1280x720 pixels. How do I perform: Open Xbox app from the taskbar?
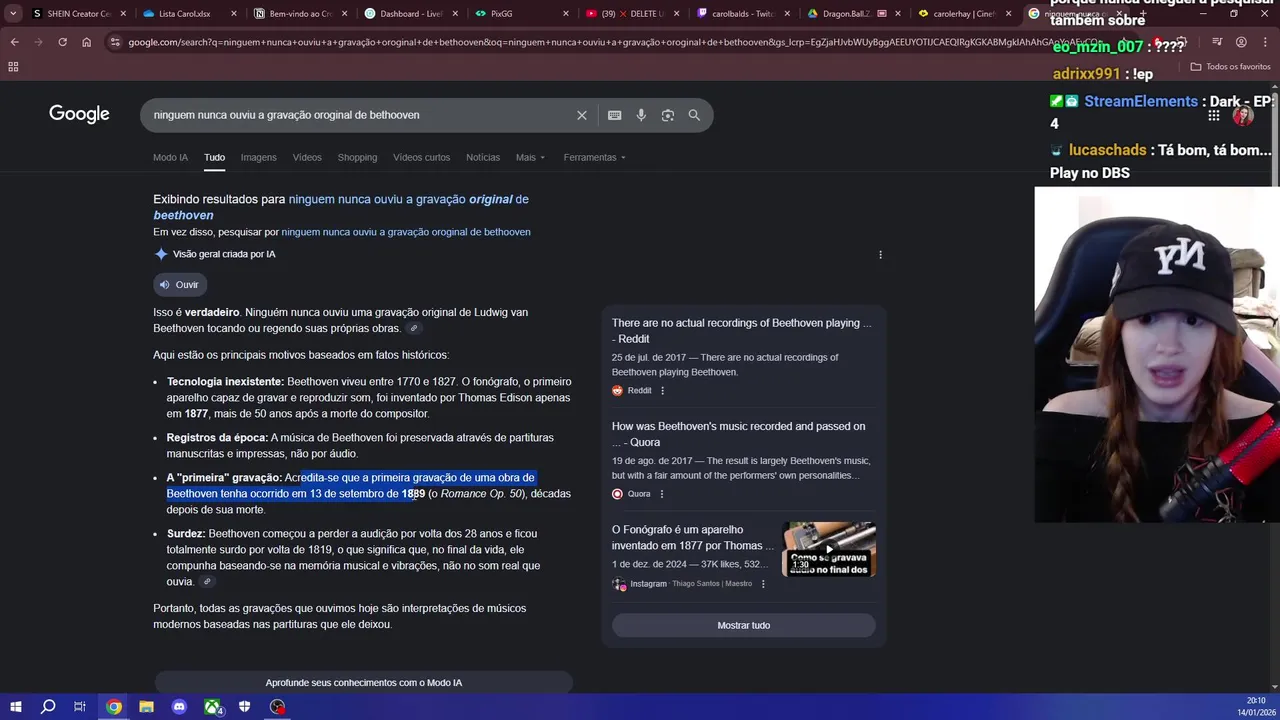click(x=213, y=707)
